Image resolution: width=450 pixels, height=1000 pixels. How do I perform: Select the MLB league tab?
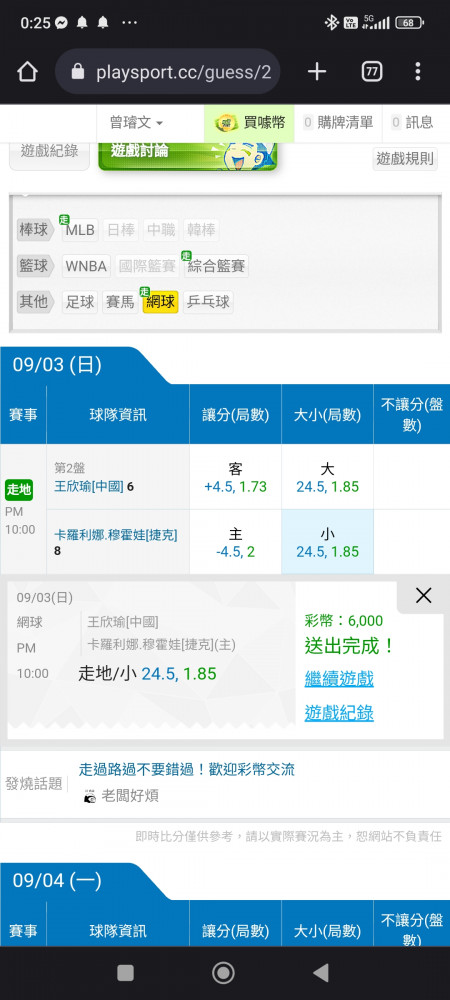click(x=80, y=230)
